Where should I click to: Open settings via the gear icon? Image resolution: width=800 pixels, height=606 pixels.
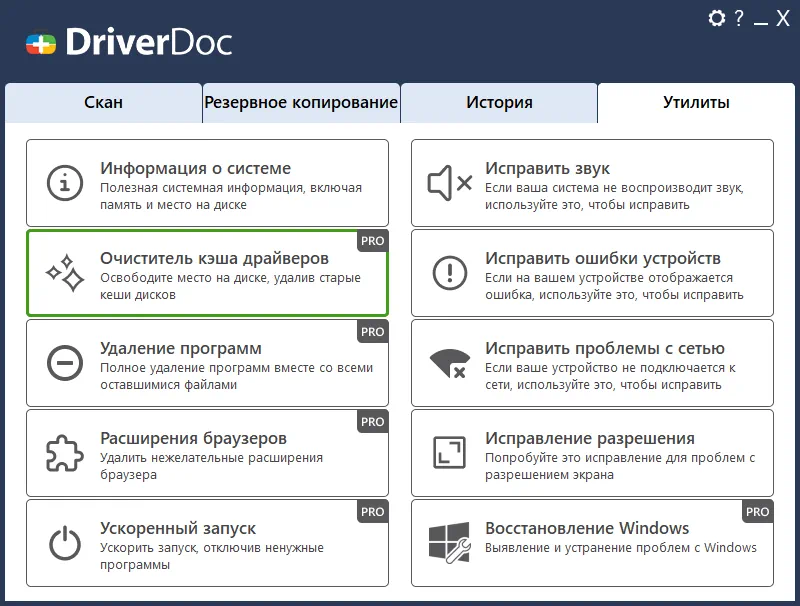716,18
